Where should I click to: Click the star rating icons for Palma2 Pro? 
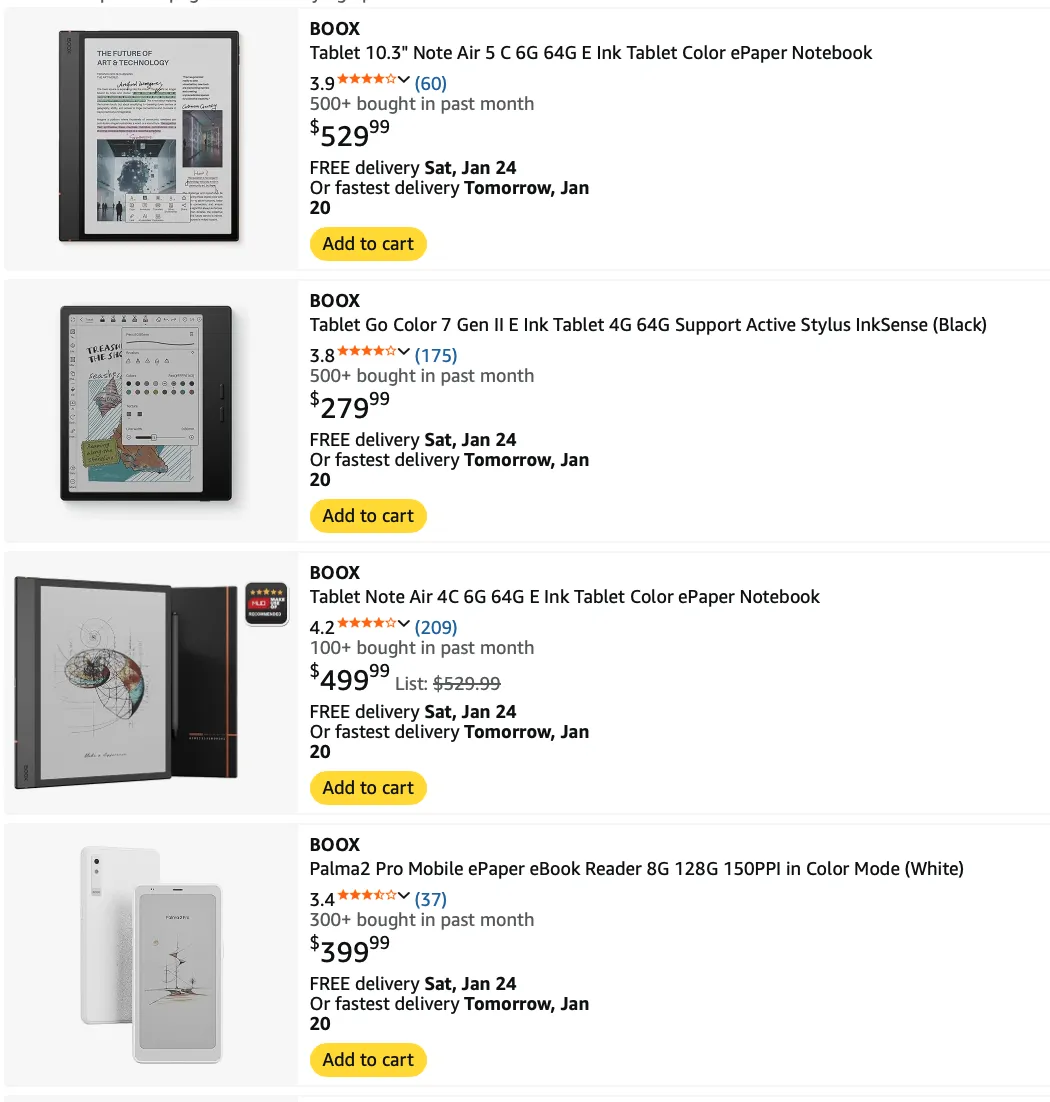(x=366, y=896)
